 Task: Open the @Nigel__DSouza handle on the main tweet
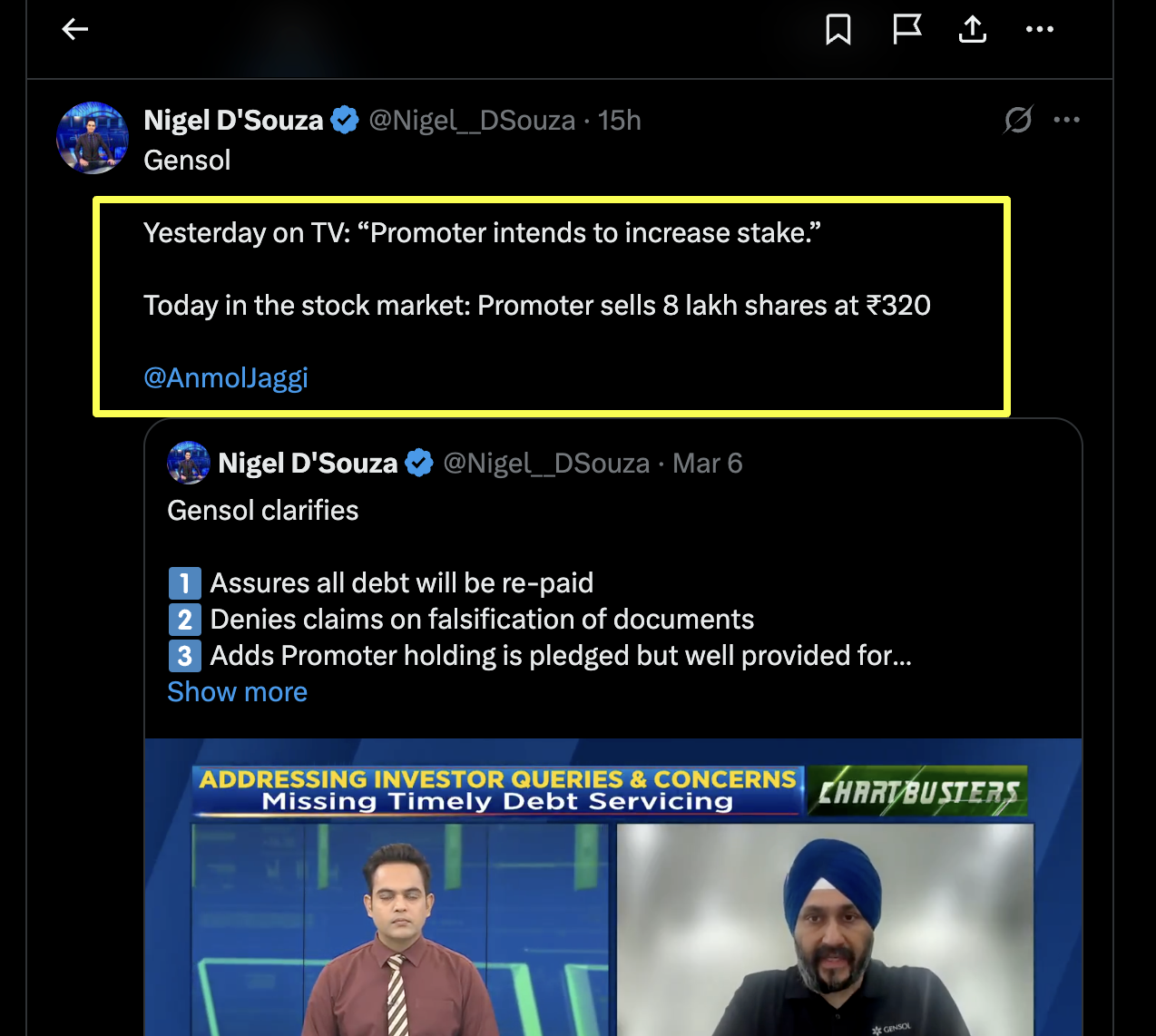coord(472,120)
